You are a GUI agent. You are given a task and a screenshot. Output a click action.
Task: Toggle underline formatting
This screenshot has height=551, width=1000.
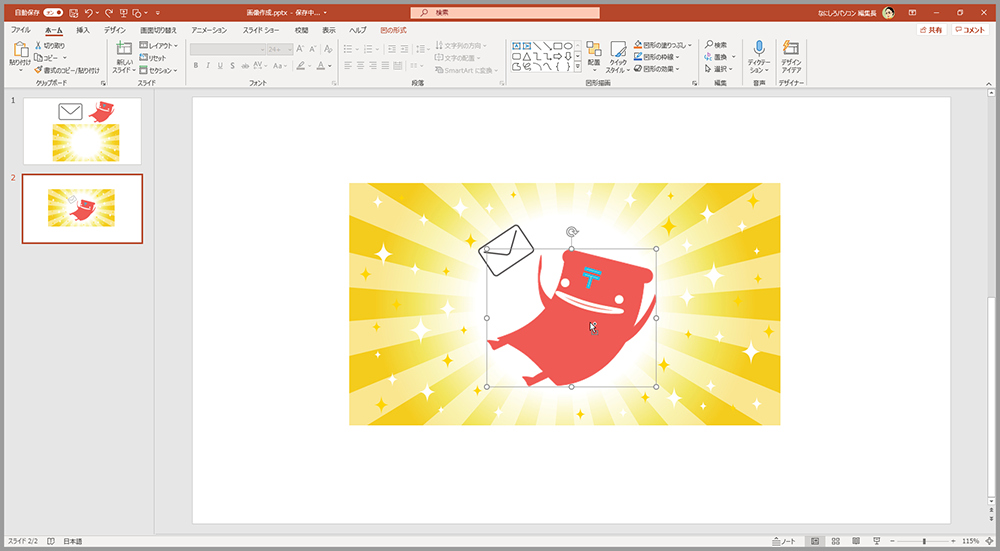220,66
